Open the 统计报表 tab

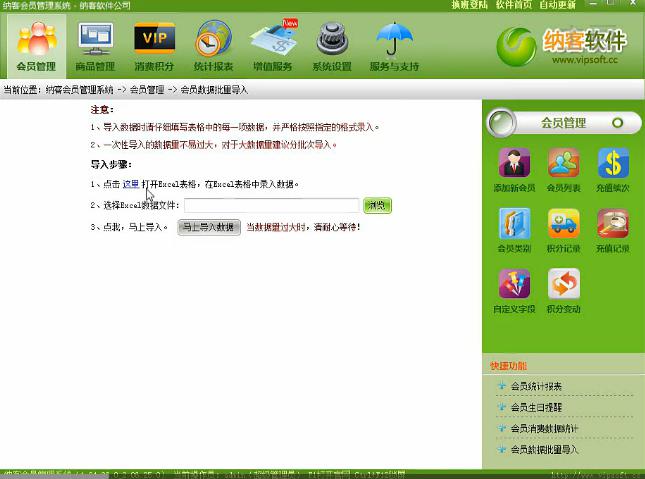(212, 45)
